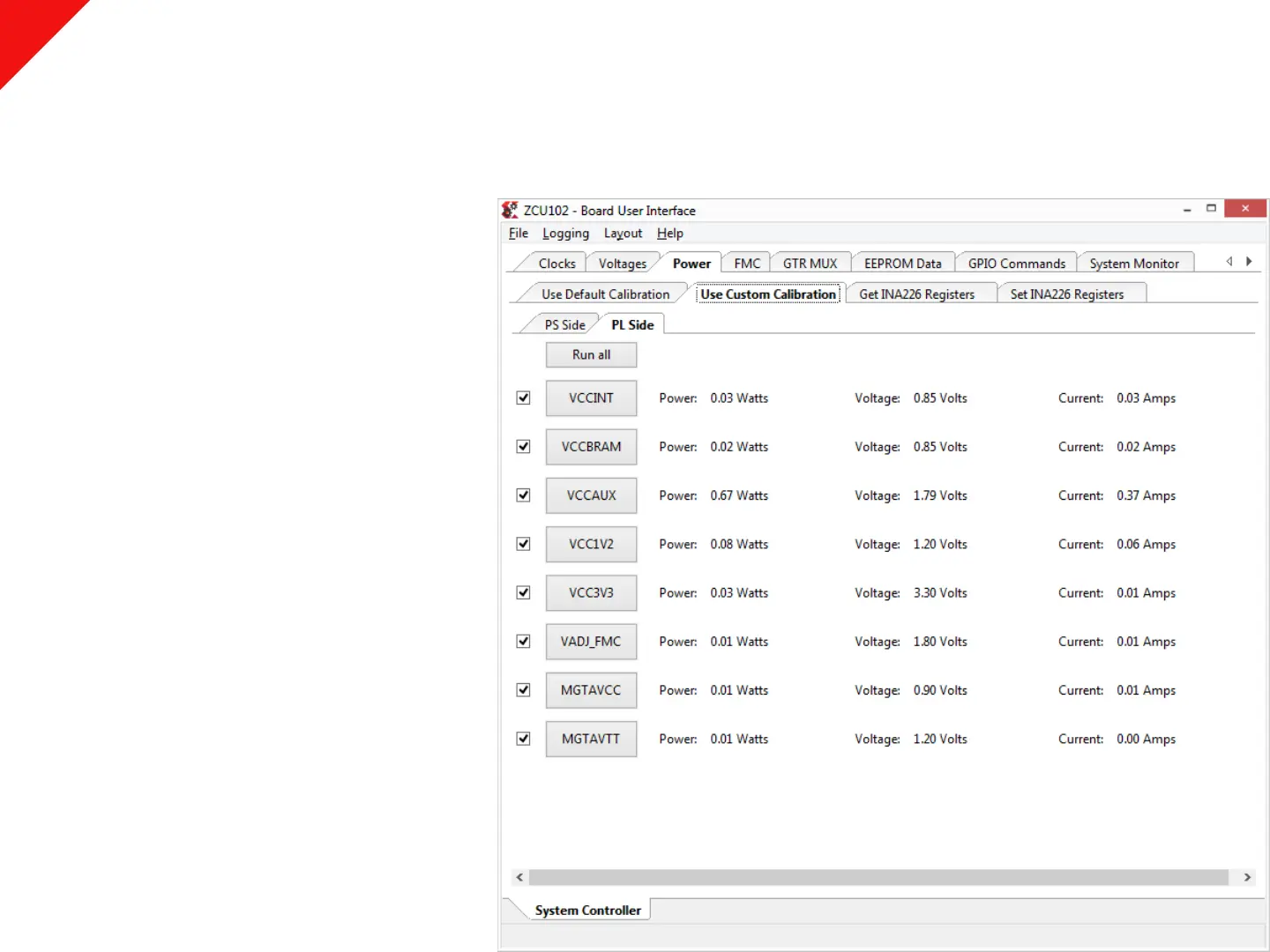Close the ZCU102 window
1270x952 pixels.
click(x=1244, y=209)
